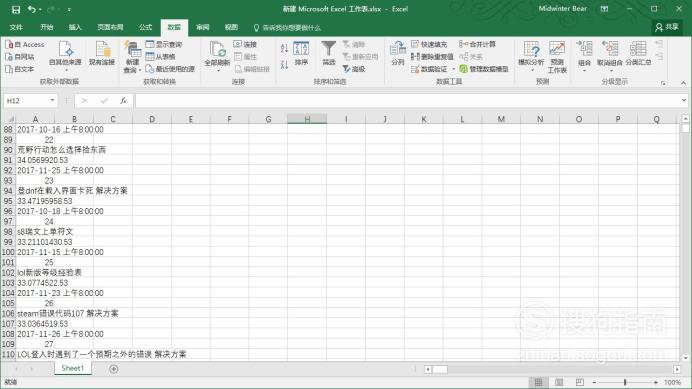692x389 pixels.
Task: Click 分类汇总 (subtotal)
Action: pyautogui.click(x=638, y=54)
